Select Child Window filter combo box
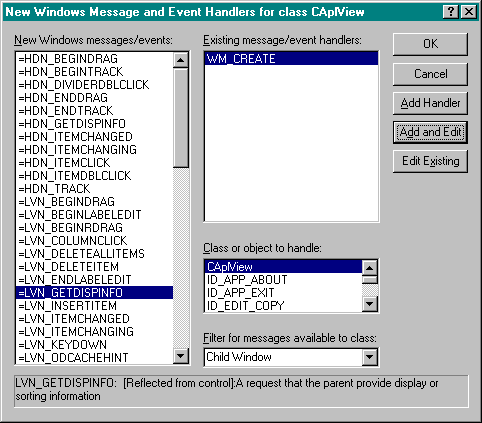The width and height of the screenshot is (482, 423). [x=291, y=357]
